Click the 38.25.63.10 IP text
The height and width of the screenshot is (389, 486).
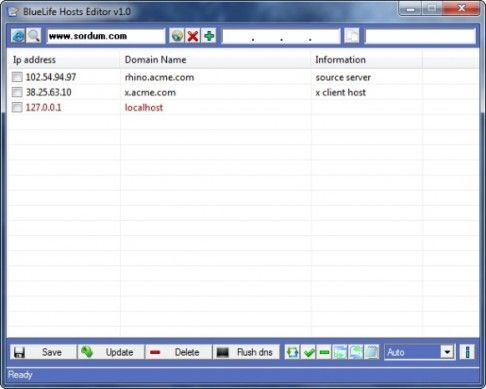click(49, 92)
